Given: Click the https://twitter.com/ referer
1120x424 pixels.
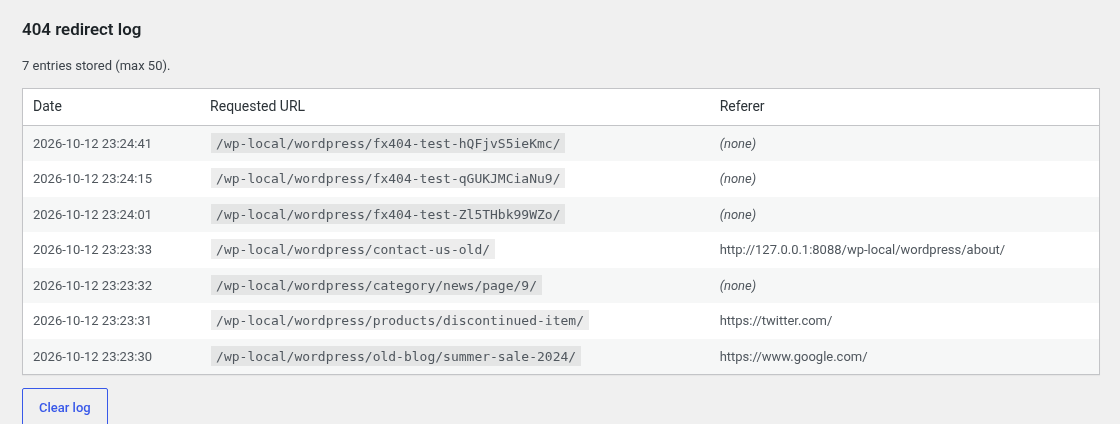Looking at the screenshot, I should coord(776,320).
